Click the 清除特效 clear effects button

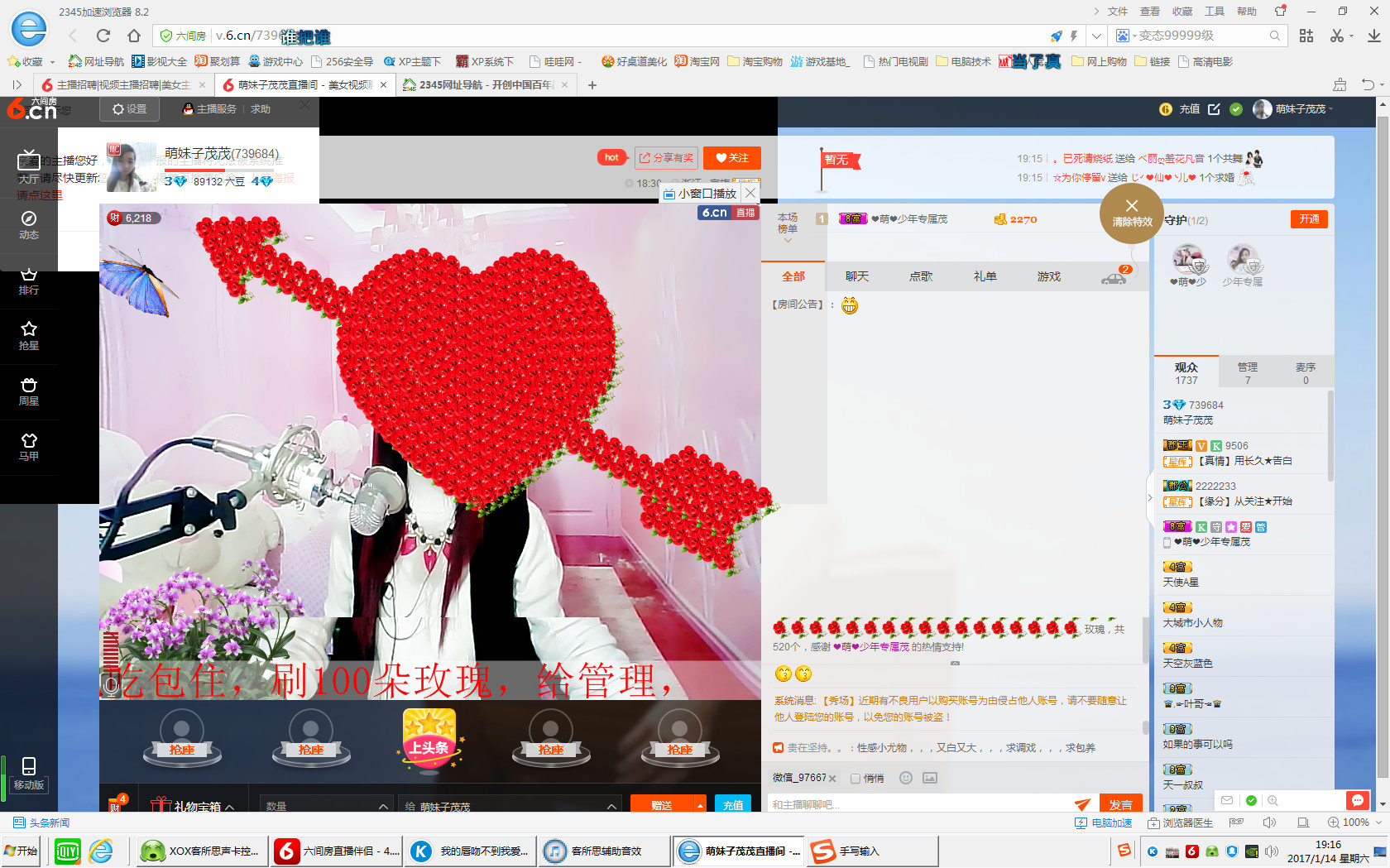(x=1132, y=213)
